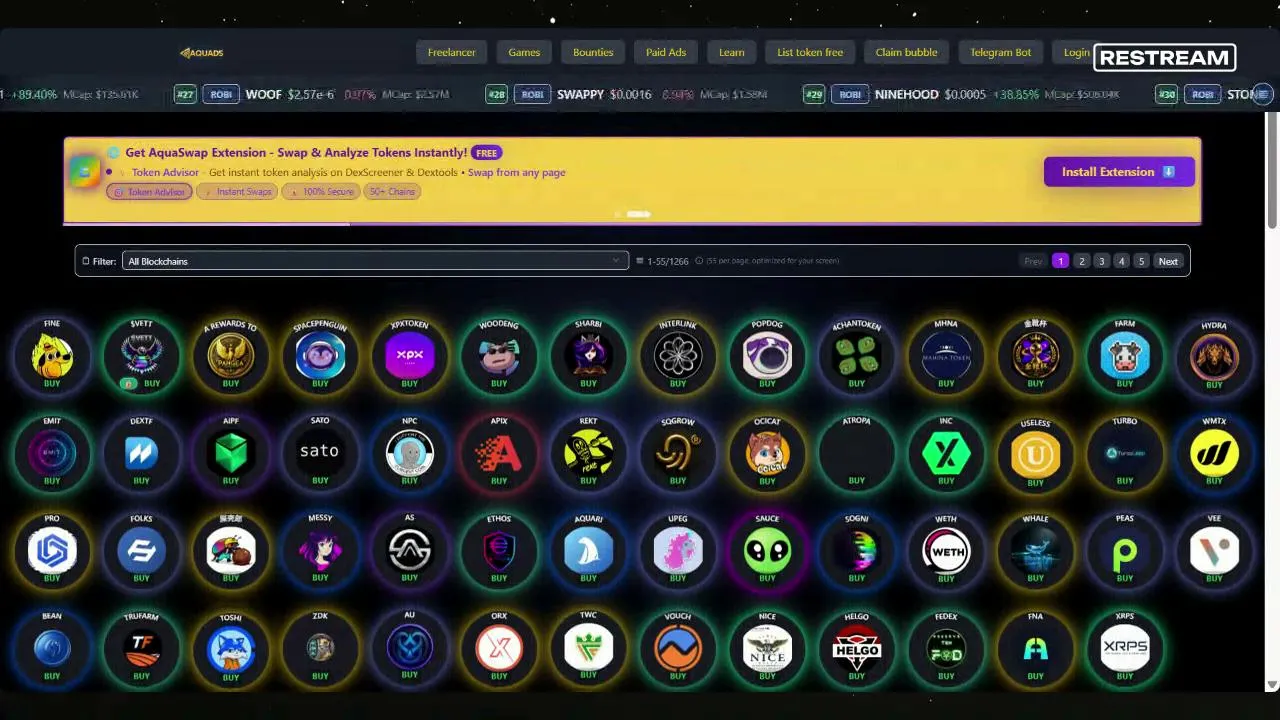Viewport: 1280px width, 720px height.
Task: Click BUY under the WHALE token
Action: click(x=1035, y=578)
